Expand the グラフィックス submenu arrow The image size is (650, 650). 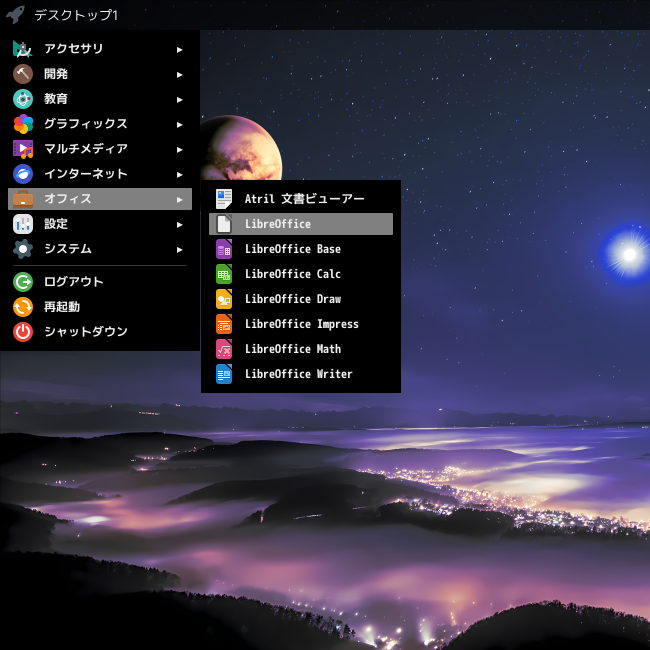(179, 124)
